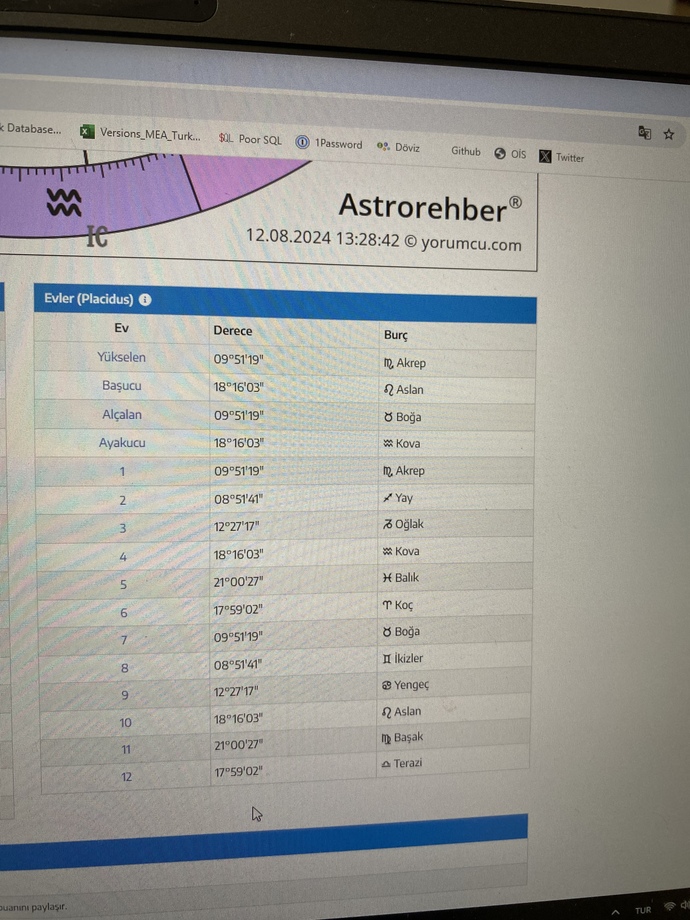Click the Burç column header
This screenshot has width=690, height=920.
395,334
